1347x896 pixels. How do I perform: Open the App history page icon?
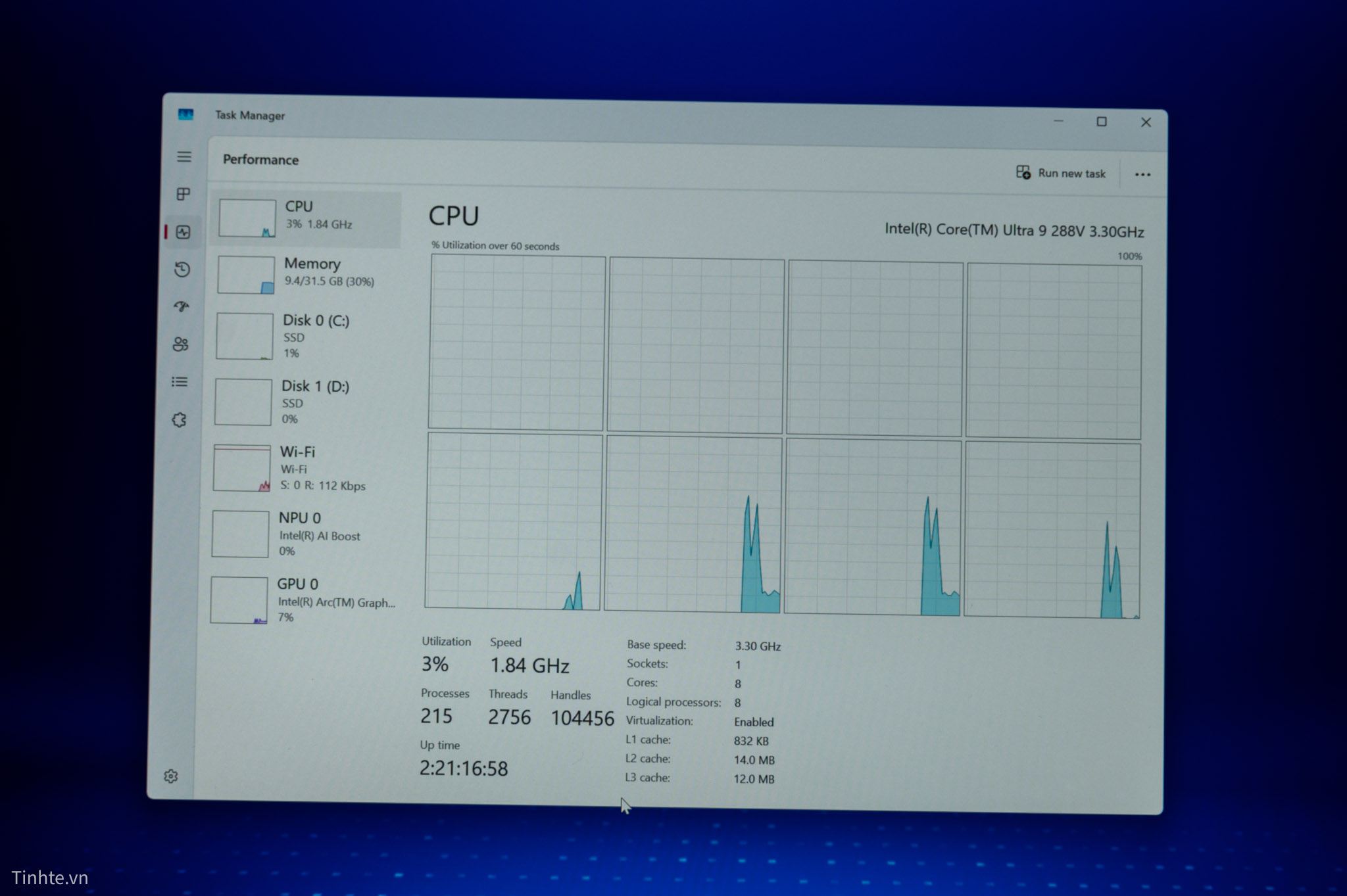182,270
